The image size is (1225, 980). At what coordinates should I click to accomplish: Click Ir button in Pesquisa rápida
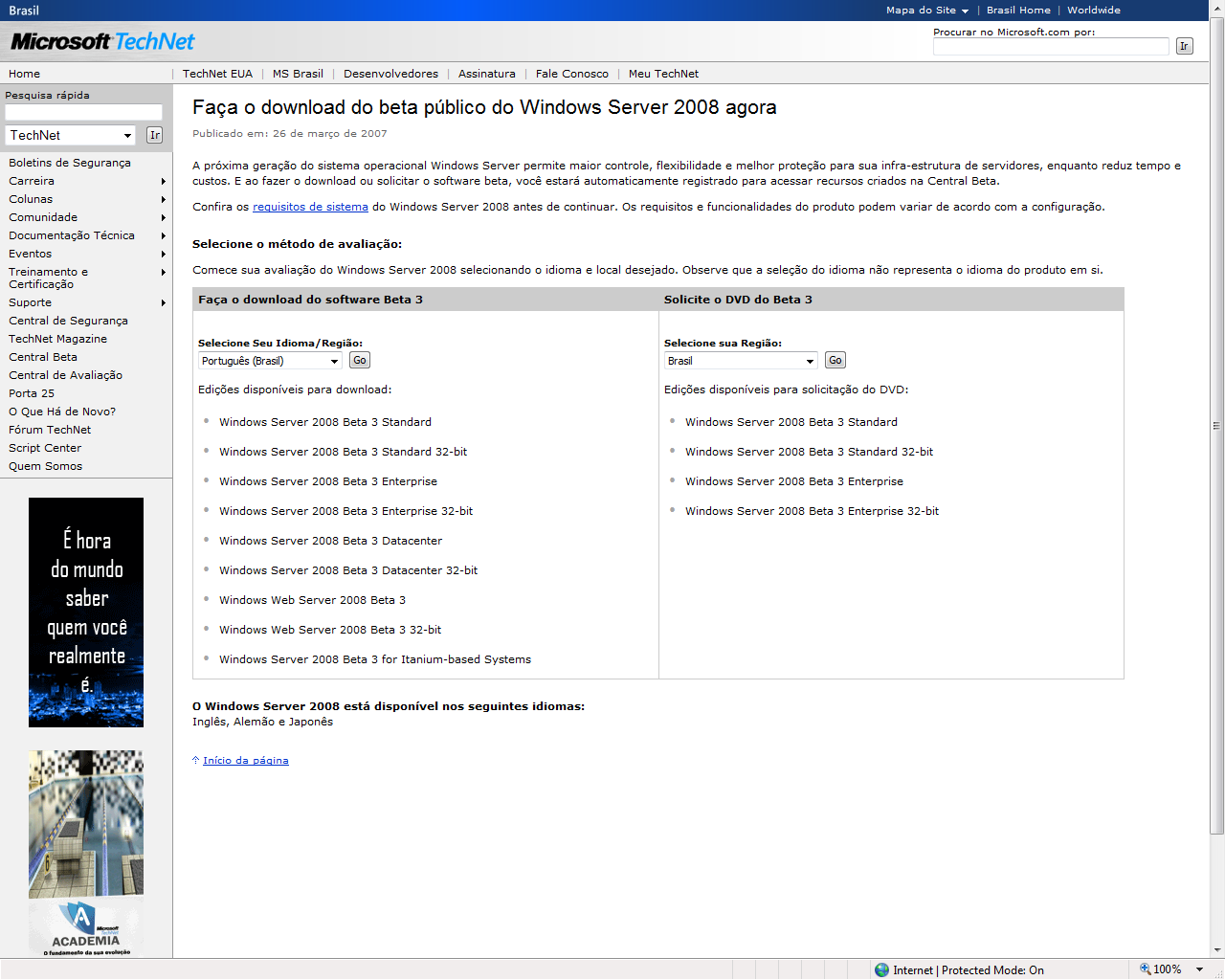coord(155,135)
